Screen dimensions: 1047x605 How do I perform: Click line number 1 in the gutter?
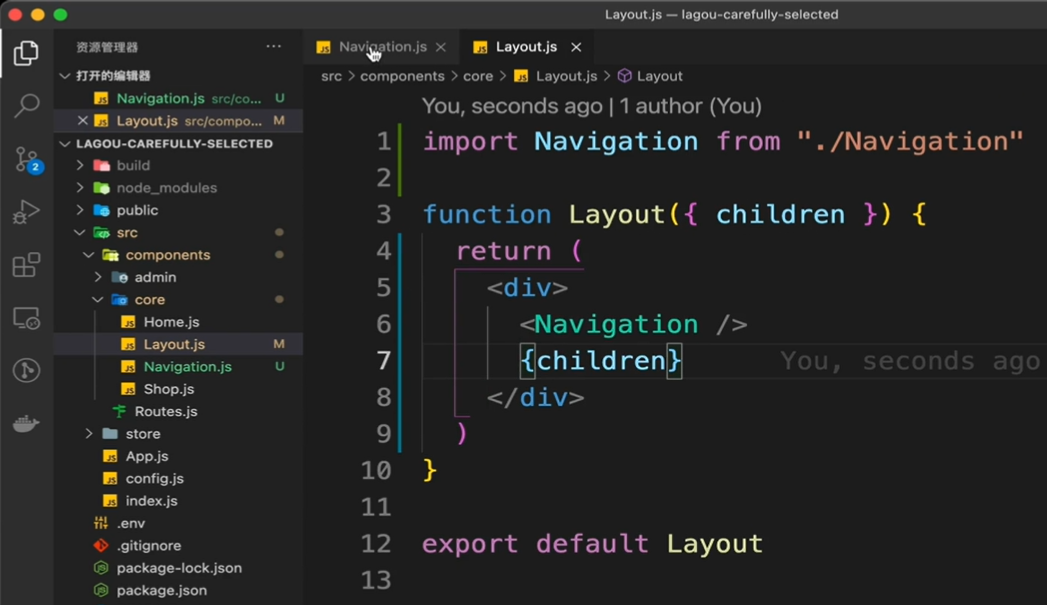tap(383, 142)
